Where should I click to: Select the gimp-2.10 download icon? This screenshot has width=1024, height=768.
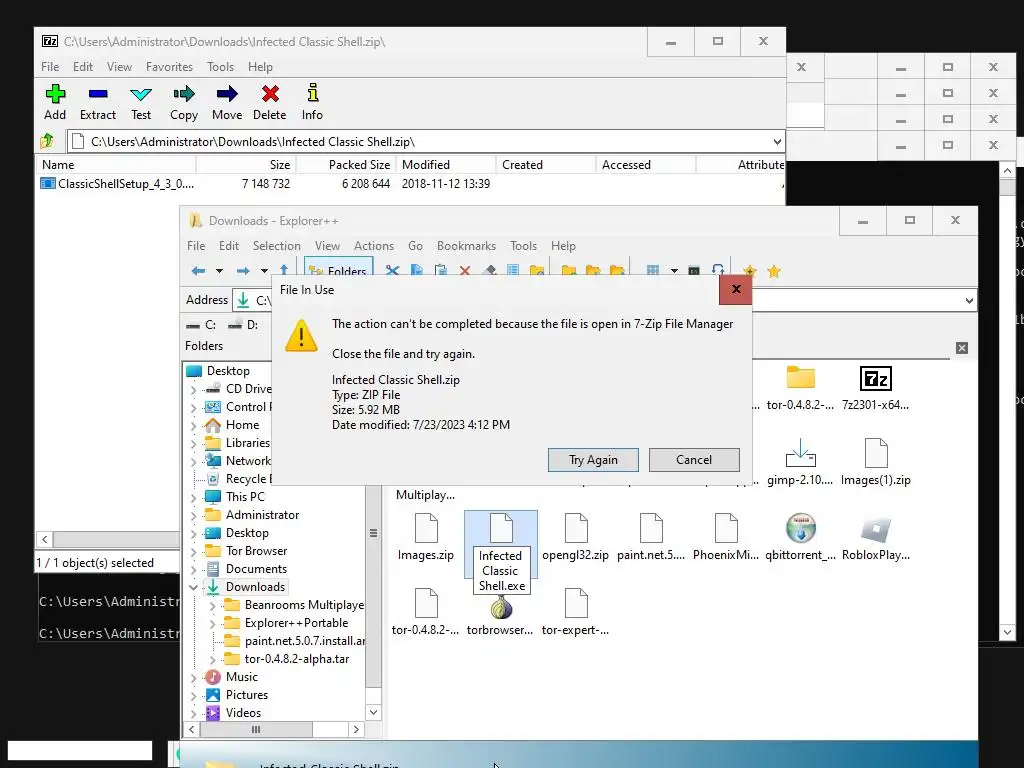pos(801,453)
